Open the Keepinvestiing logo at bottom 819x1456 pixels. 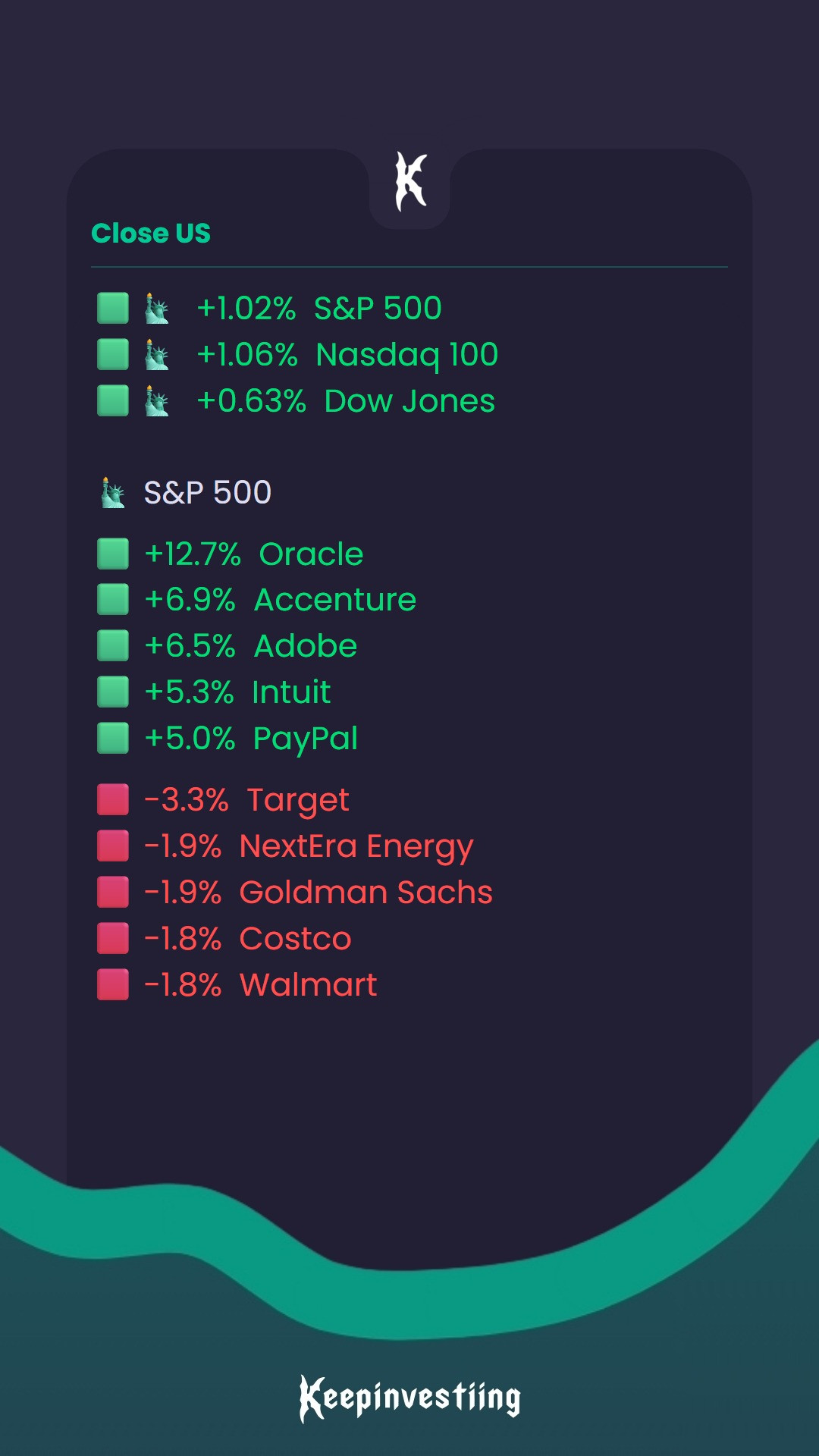point(409,1398)
